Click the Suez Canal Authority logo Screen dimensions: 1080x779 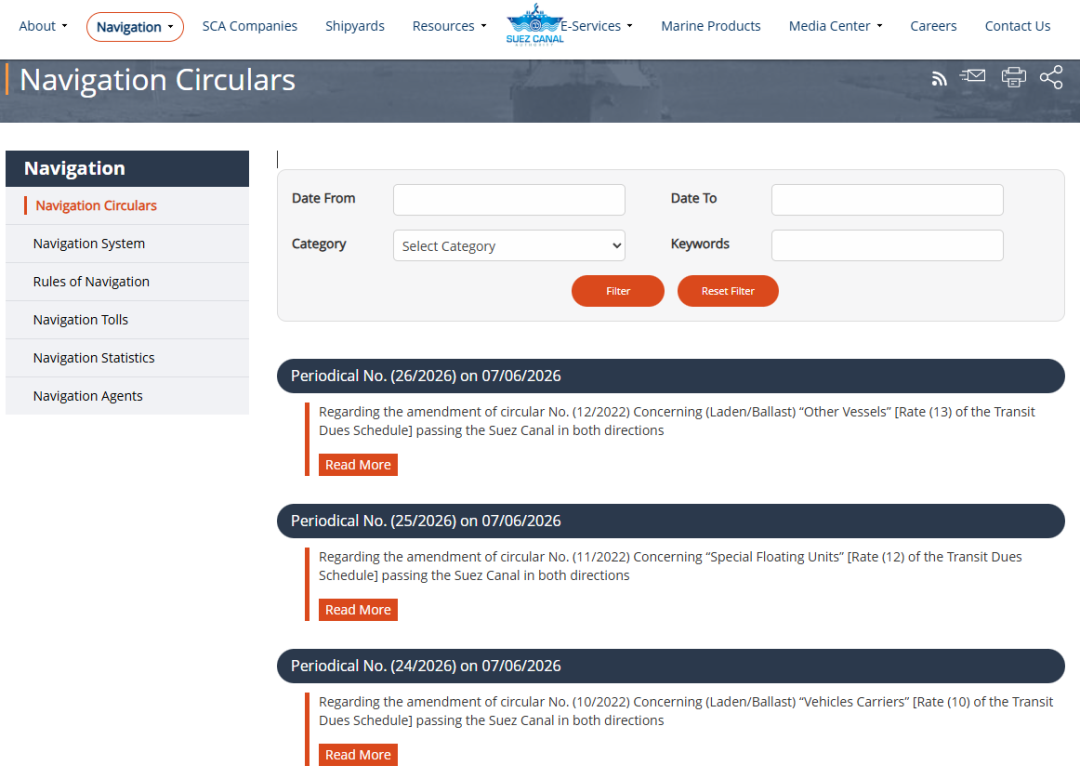pos(534,24)
